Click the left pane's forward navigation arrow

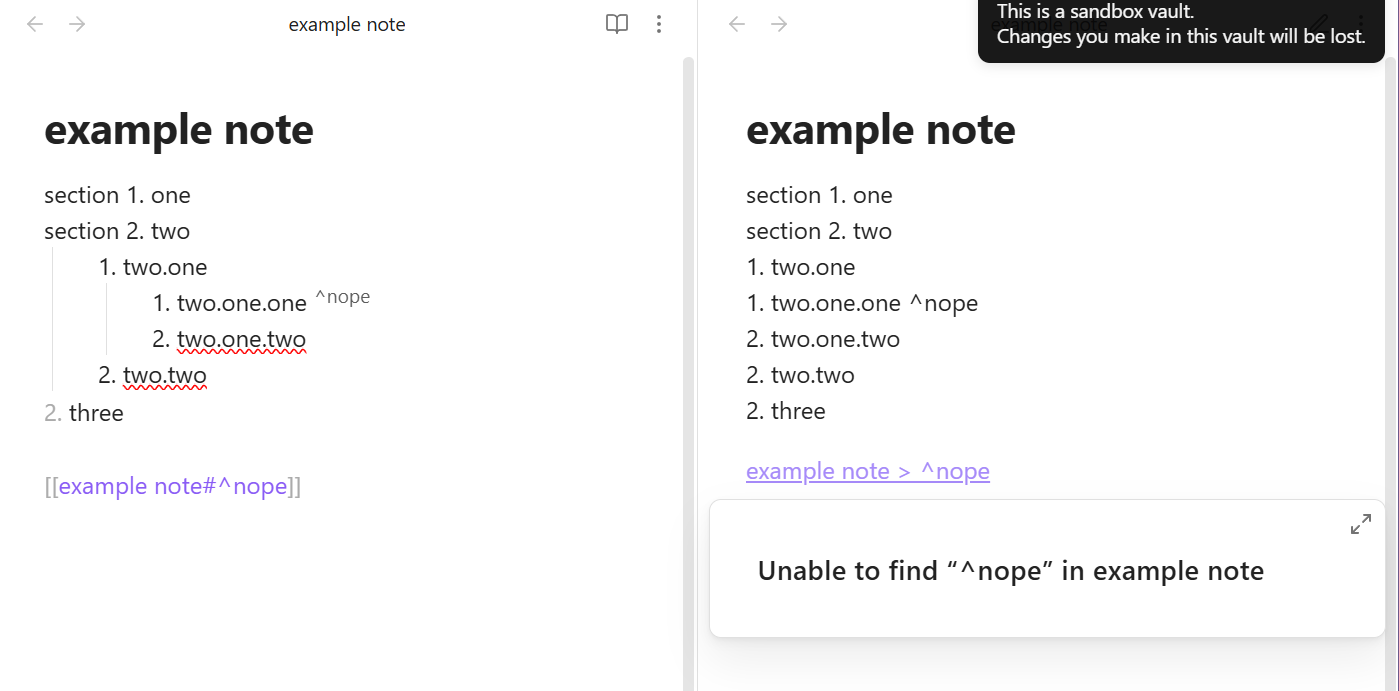(77, 24)
